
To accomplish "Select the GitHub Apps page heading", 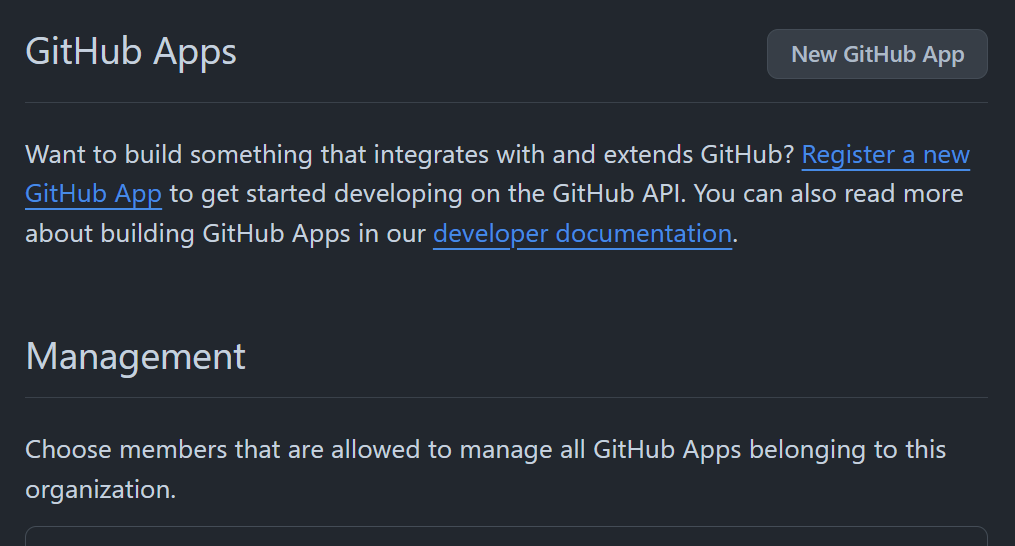I will coord(131,51).
